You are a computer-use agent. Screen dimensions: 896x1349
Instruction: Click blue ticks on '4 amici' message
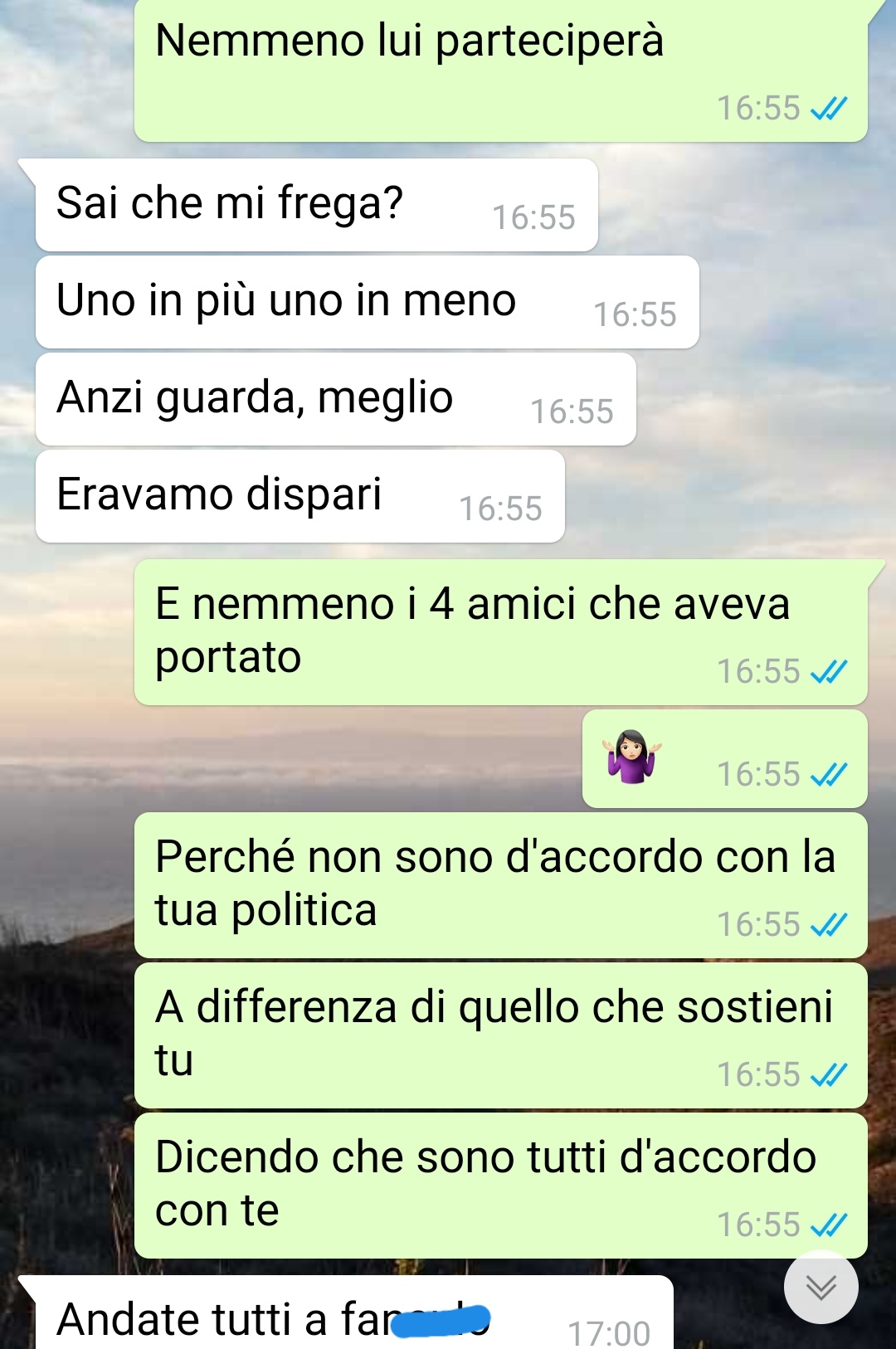[828, 672]
